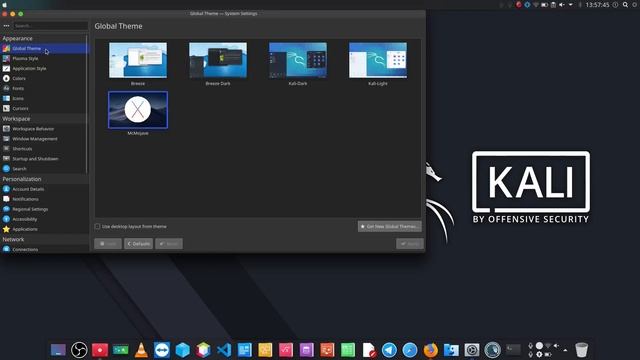Image resolution: width=640 pixels, height=360 pixels.
Task: Launch VLC media player from the dock
Action: pyautogui.click(x=141, y=350)
